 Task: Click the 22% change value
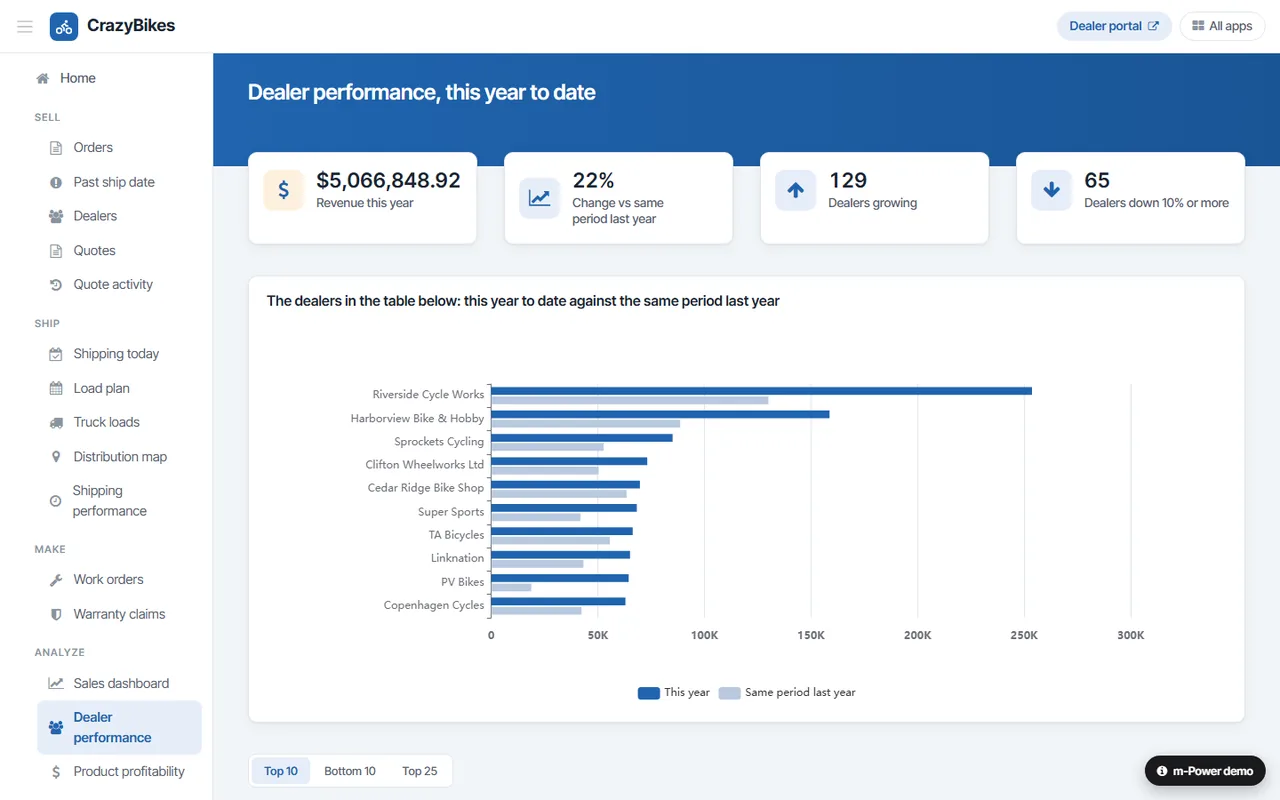click(x=593, y=181)
